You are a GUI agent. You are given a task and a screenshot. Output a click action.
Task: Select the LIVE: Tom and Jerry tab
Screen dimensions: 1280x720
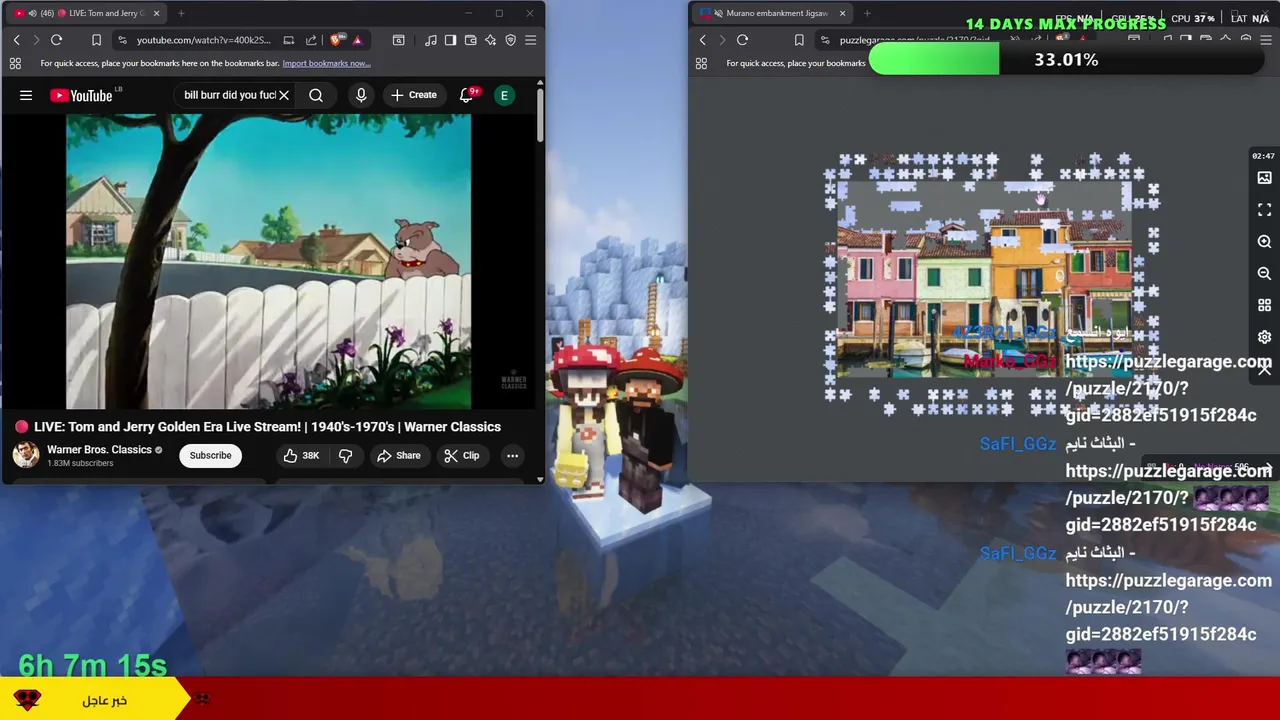(x=85, y=13)
